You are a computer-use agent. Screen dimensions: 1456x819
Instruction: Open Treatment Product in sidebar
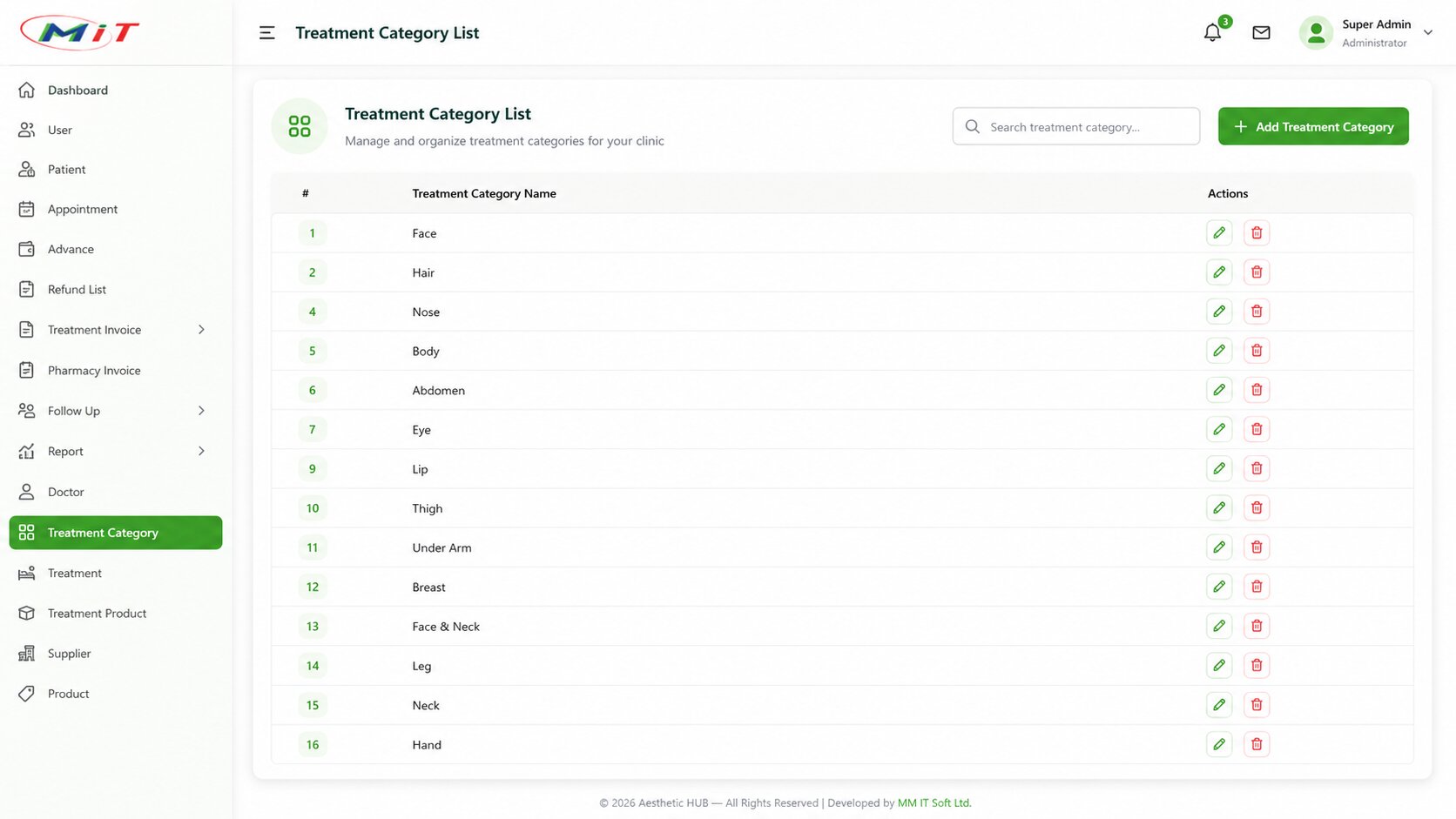tap(116, 614)
